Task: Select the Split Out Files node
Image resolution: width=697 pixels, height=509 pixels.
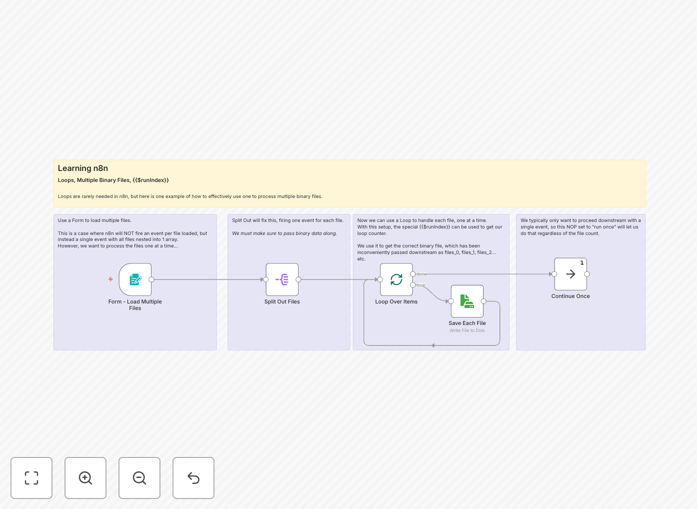Action: point(282,279)
